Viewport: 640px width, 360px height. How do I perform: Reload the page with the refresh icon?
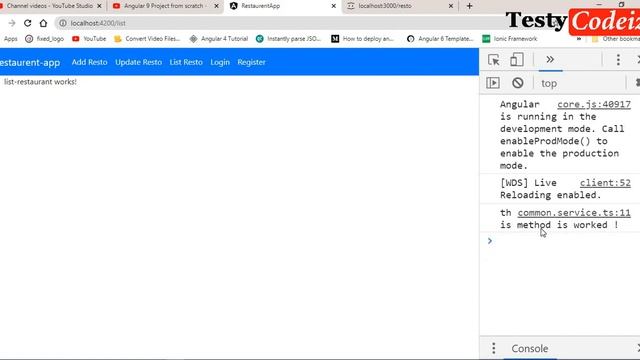pos(27,23)
